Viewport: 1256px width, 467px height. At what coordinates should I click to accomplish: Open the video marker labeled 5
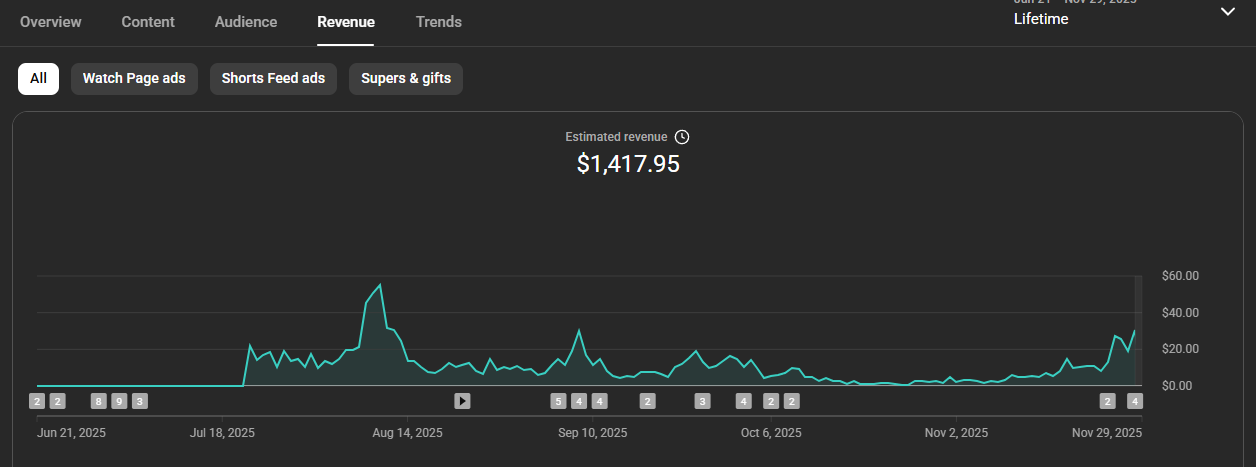click(558, 401)
